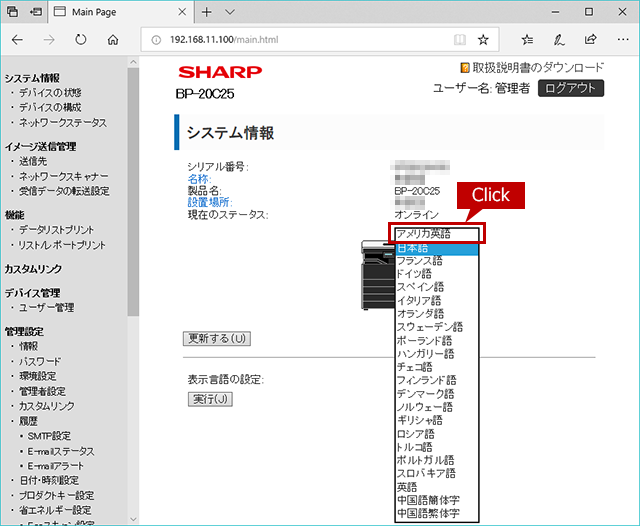
Task: Click the add notes pen icon
Action: click(x=559, y=40)
